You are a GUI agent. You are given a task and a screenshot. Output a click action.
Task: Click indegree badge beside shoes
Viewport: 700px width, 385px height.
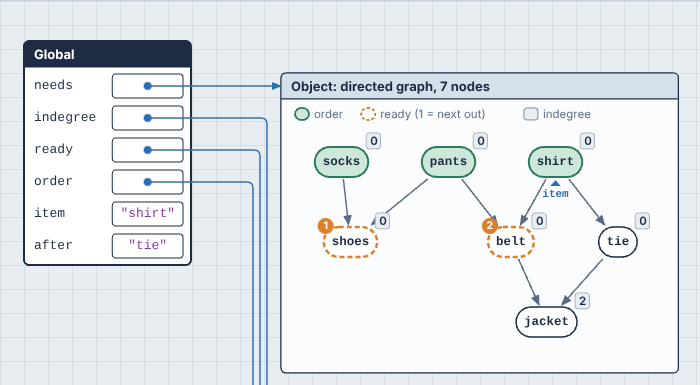(383, 221)
